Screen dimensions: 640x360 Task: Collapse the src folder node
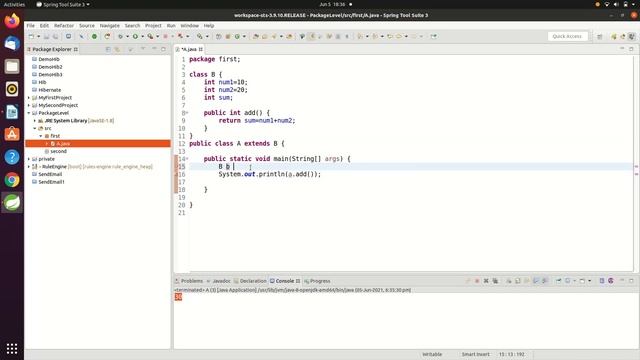pyautogui.click(x=35, y=128)
